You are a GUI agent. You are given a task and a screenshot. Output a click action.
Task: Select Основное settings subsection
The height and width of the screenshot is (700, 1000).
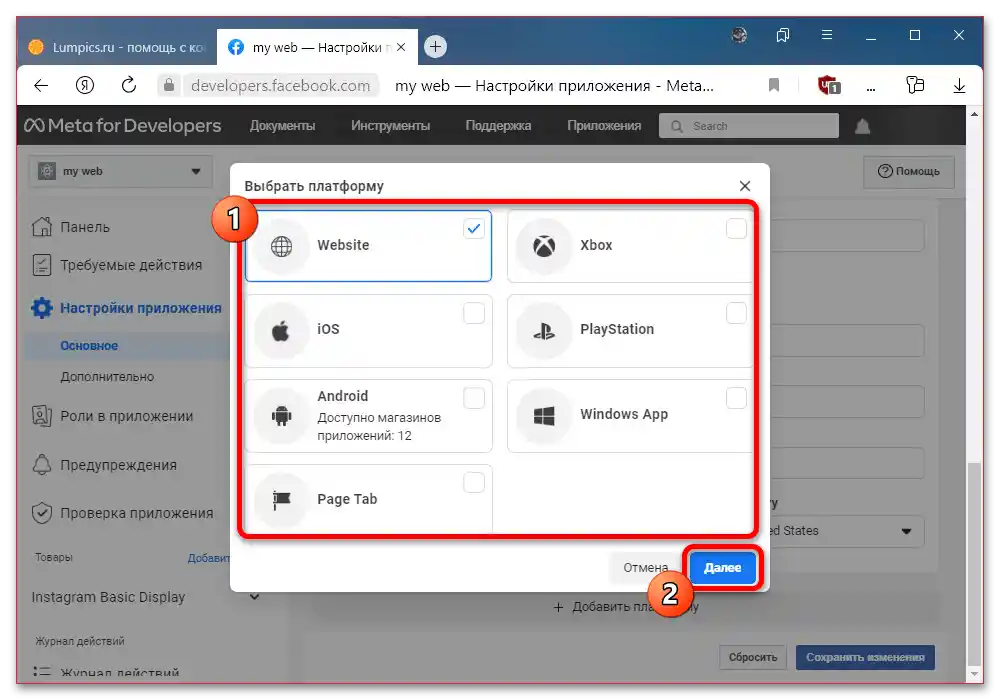click(89, 346)
